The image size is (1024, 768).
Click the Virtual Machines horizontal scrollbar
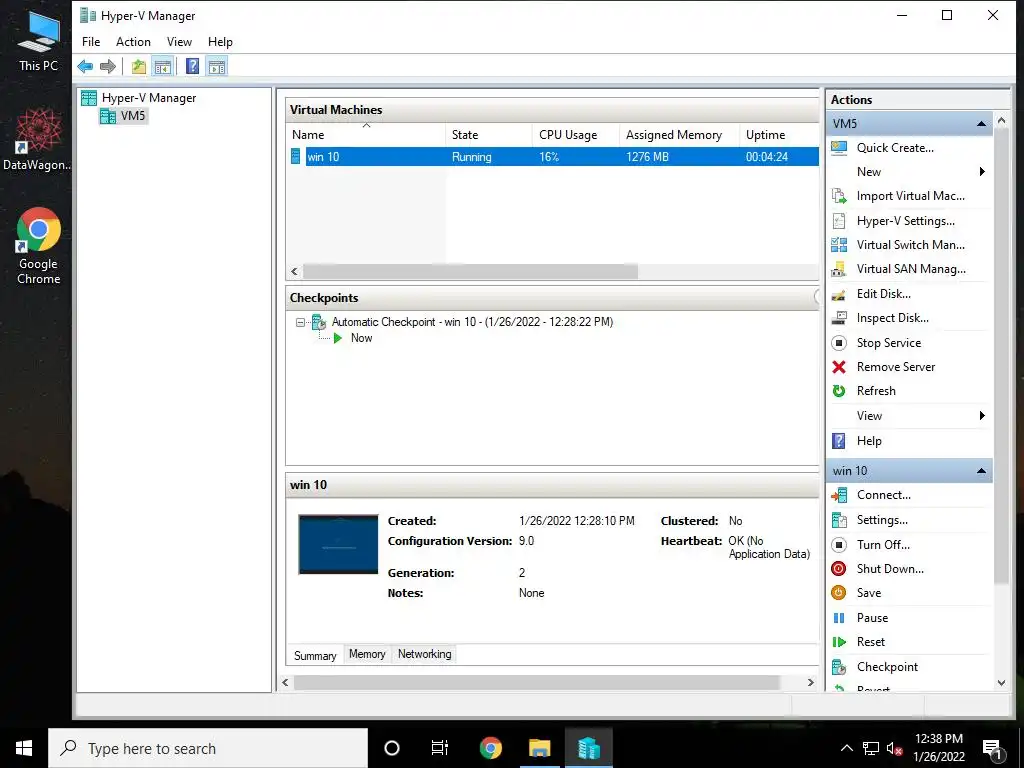point(470,272)
